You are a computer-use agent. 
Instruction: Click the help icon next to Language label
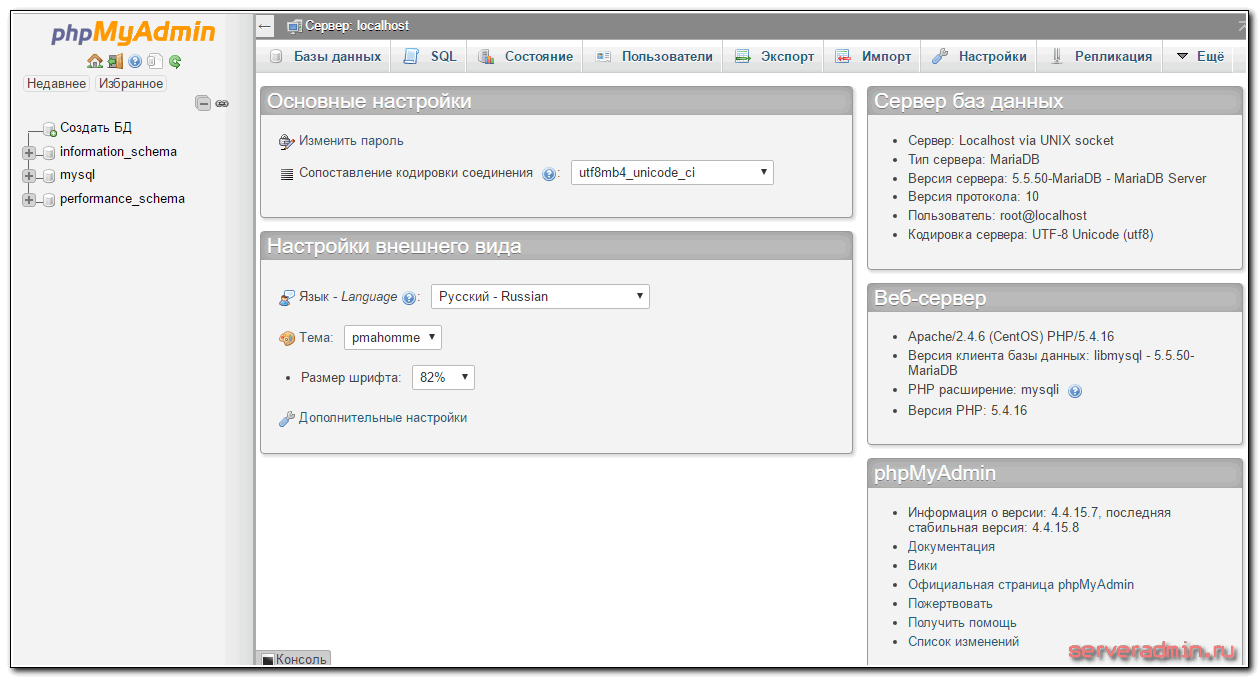[x=408, y=298]
